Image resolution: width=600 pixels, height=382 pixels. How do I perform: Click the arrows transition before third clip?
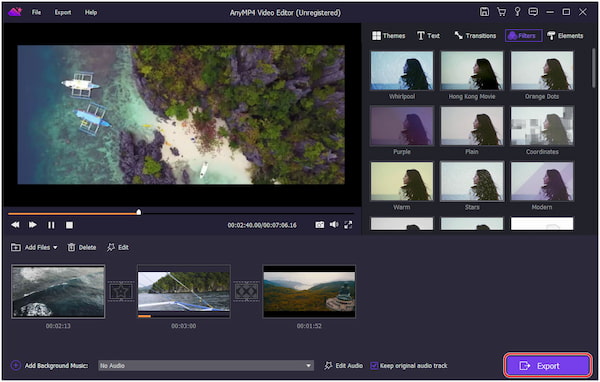pyautogui.click(x=246, y=291)
